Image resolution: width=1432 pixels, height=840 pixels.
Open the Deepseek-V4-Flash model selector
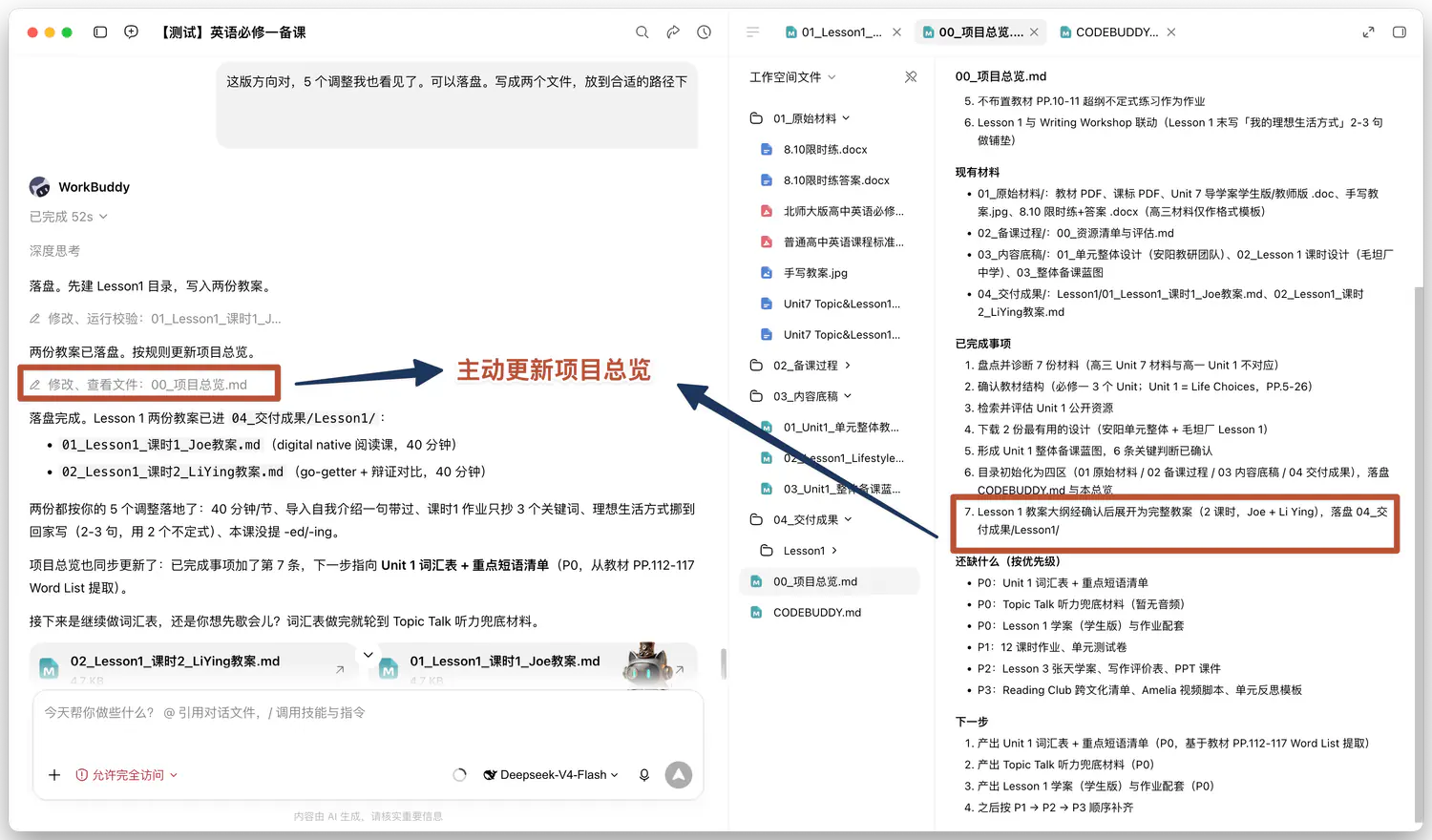tap(551, 775)
